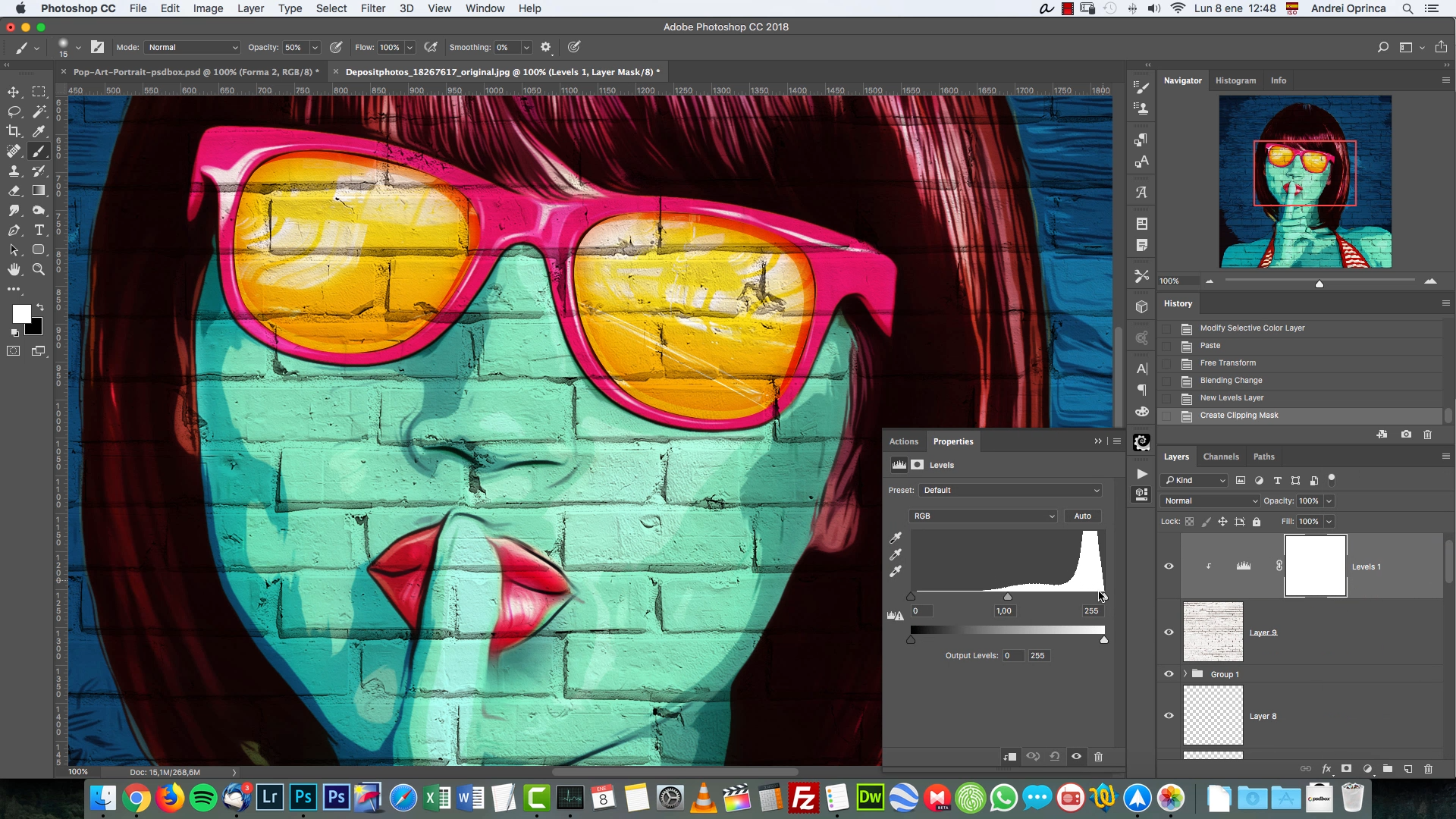Switch to Actions tab
This screenshot has width=1456, height=819.
point(903,441)
